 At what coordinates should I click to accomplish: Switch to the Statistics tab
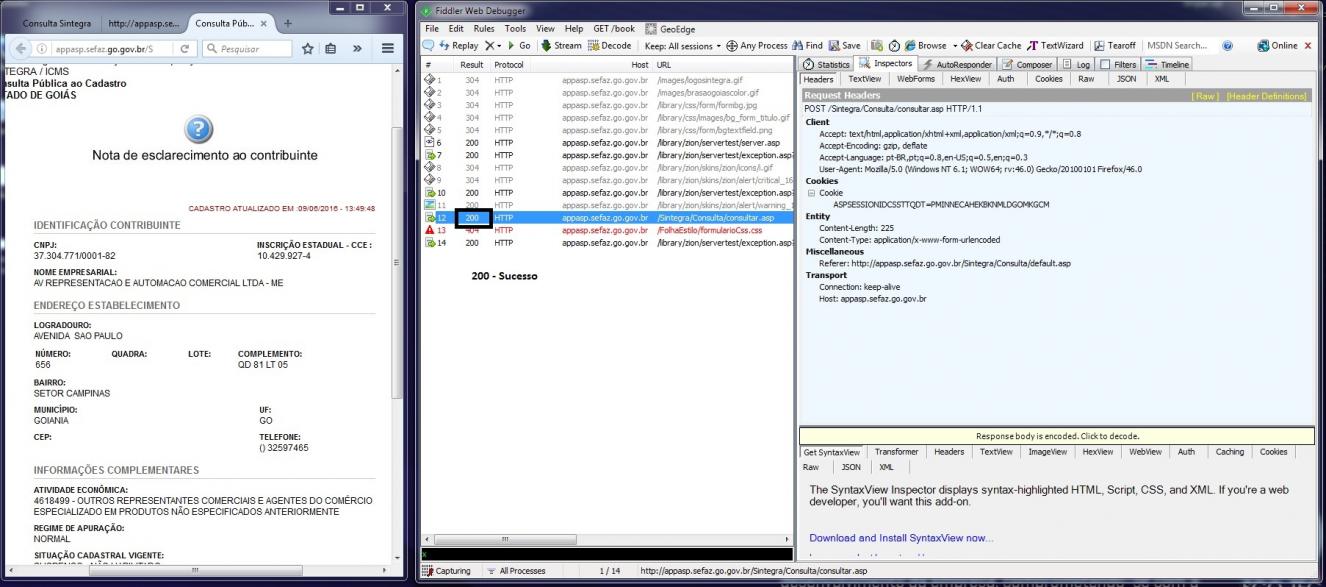tap(828, 64)
